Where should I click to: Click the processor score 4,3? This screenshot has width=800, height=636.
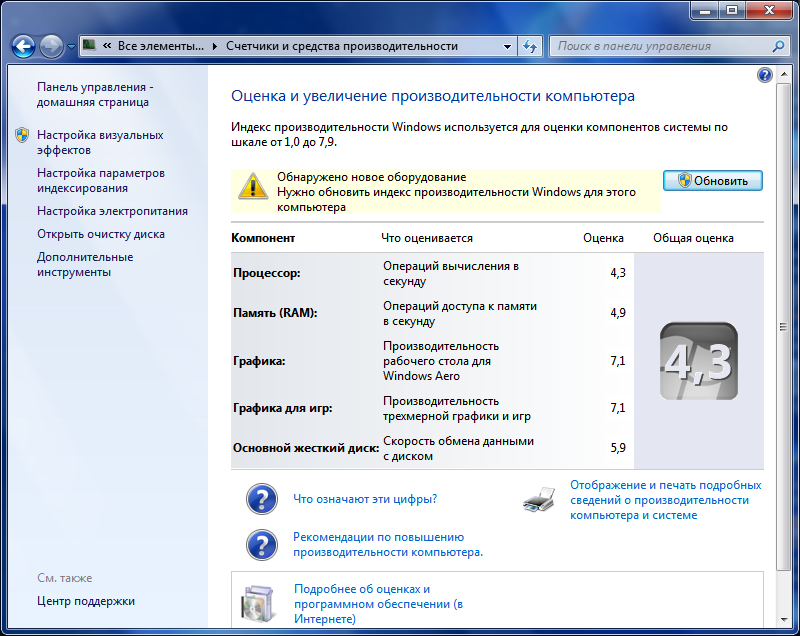click(618, 273)
